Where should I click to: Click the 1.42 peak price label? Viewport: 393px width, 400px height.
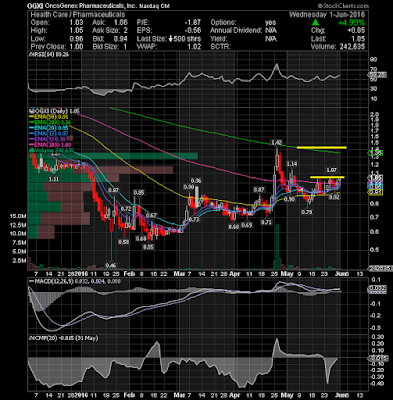point(277,143)
